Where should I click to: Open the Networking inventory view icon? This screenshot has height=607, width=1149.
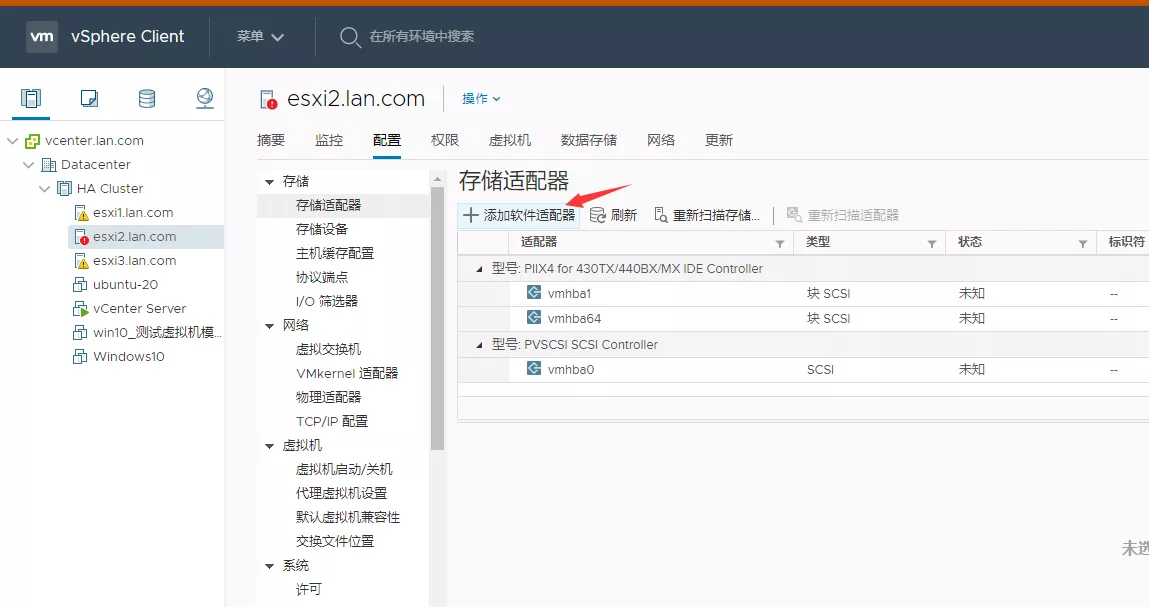point(204,98)
